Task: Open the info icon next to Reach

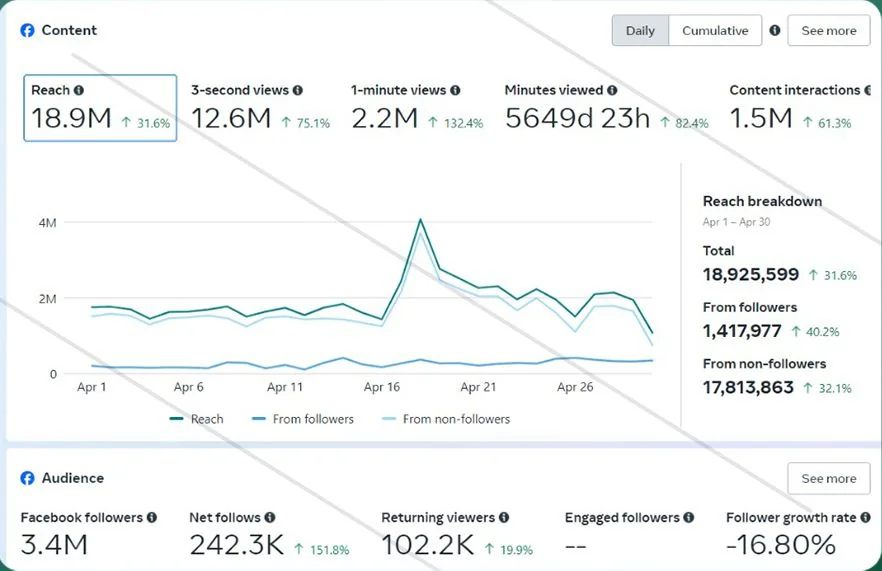Action: [79, 90]
